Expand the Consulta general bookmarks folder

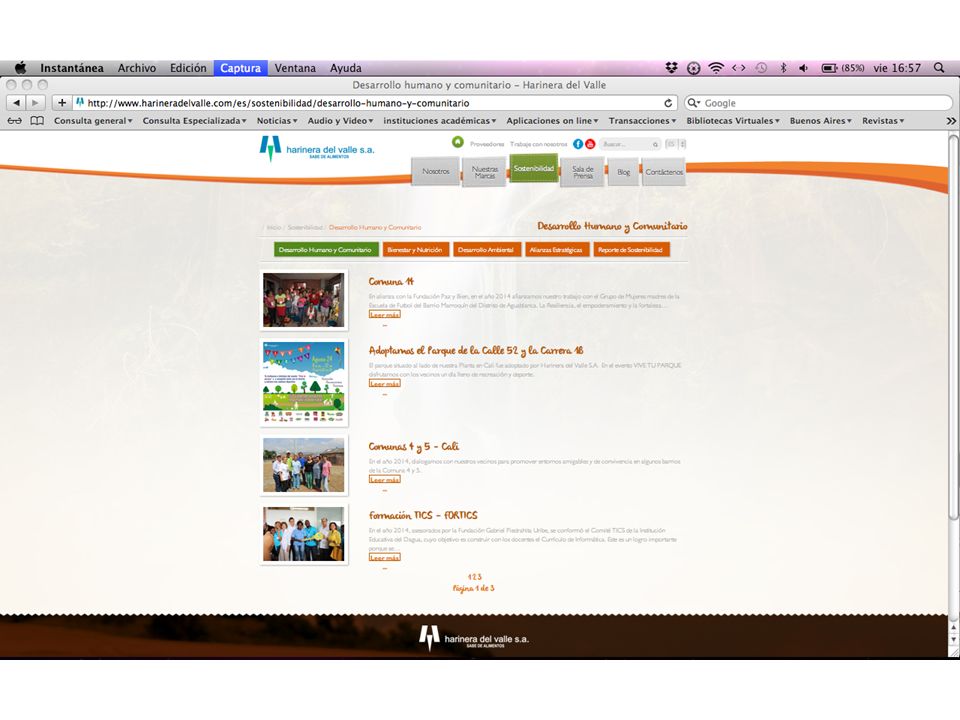(x=93, y=121)
